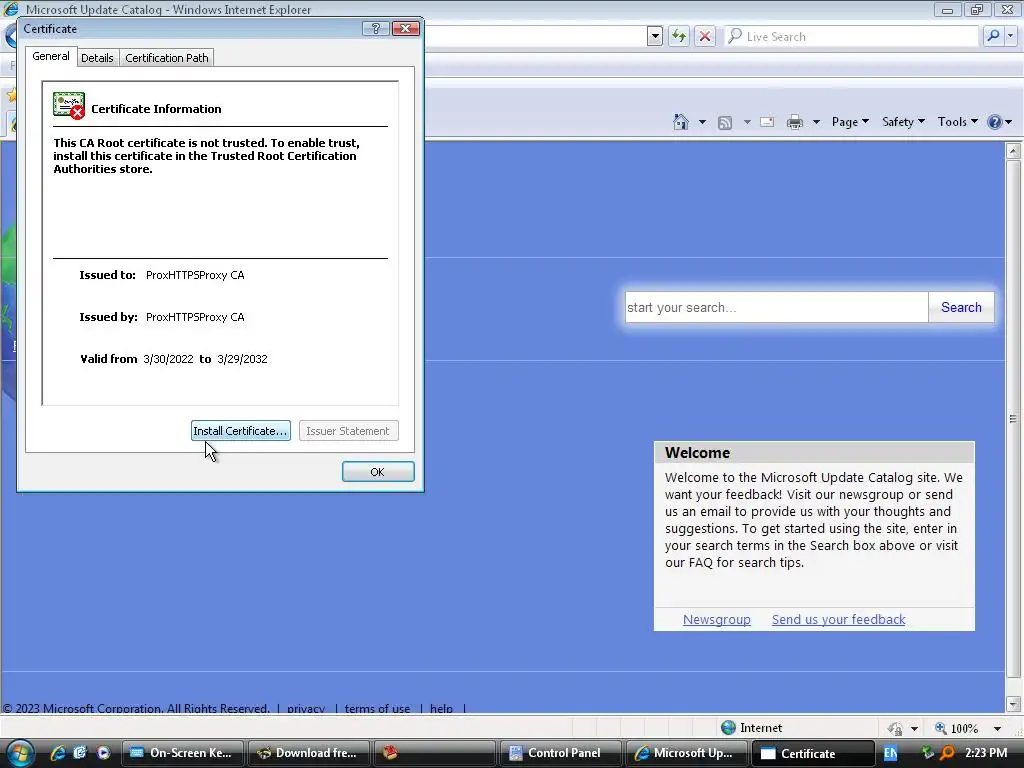Launch Internet Explorer from Quick Launch

pos(58,753)
